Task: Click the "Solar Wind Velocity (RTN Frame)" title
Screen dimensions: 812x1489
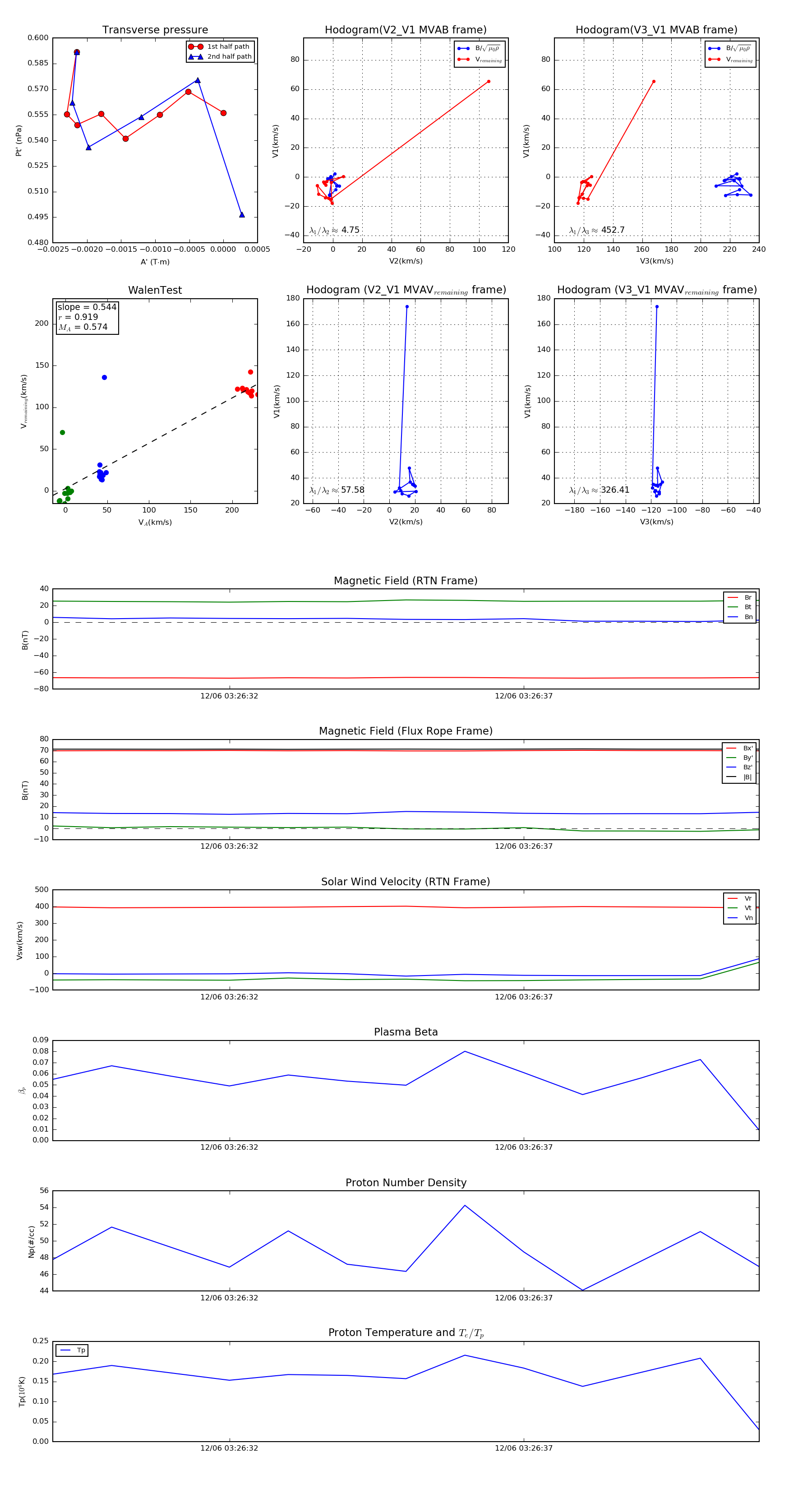Action: point(406,882)
